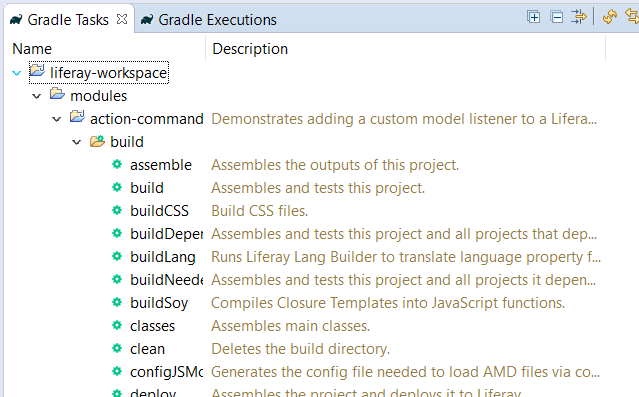Click the Description column header

[x=250, y=49]
